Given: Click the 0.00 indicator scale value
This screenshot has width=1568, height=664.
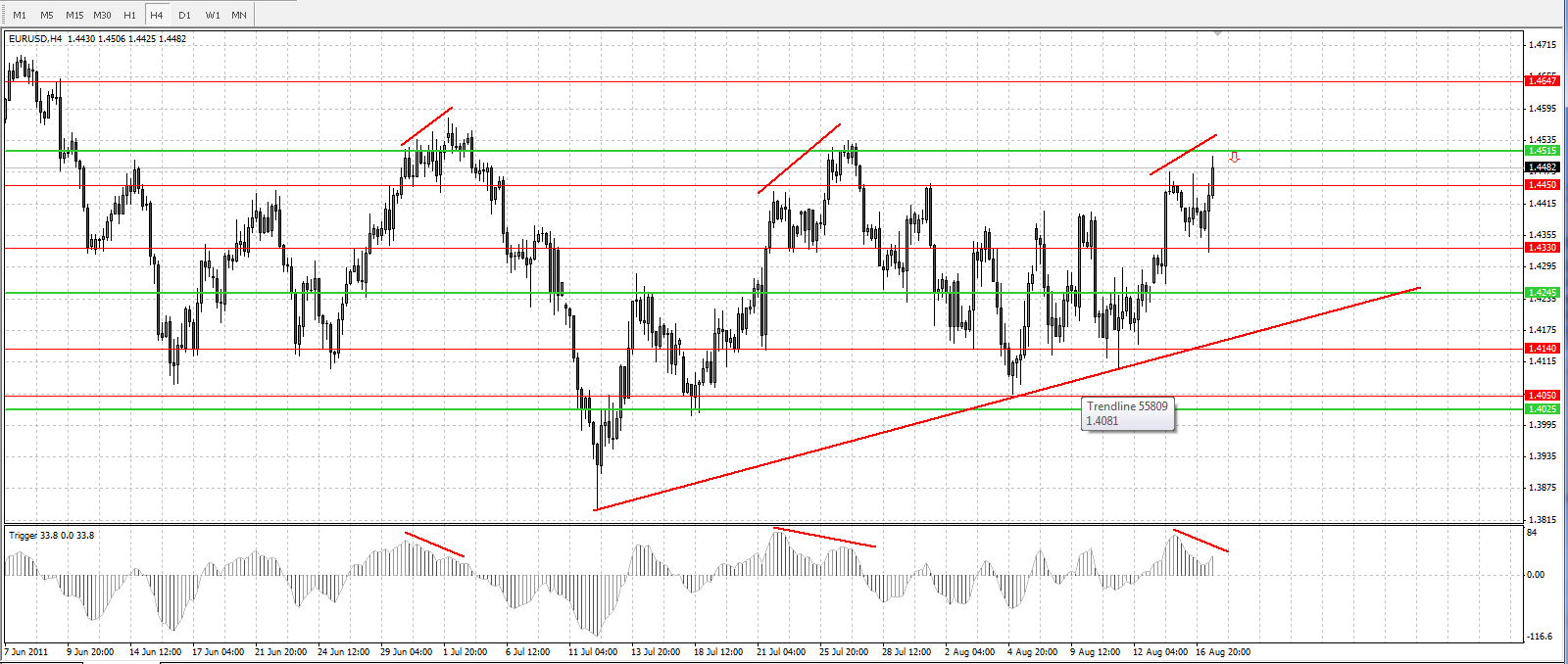Looking at the screenshot, I should (x=1536, y=575).
